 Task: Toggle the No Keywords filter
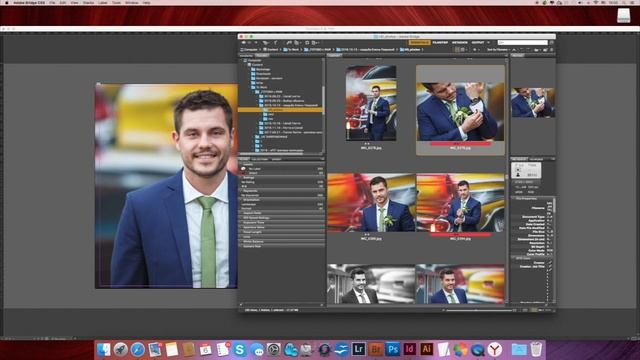tap(282, 195)
